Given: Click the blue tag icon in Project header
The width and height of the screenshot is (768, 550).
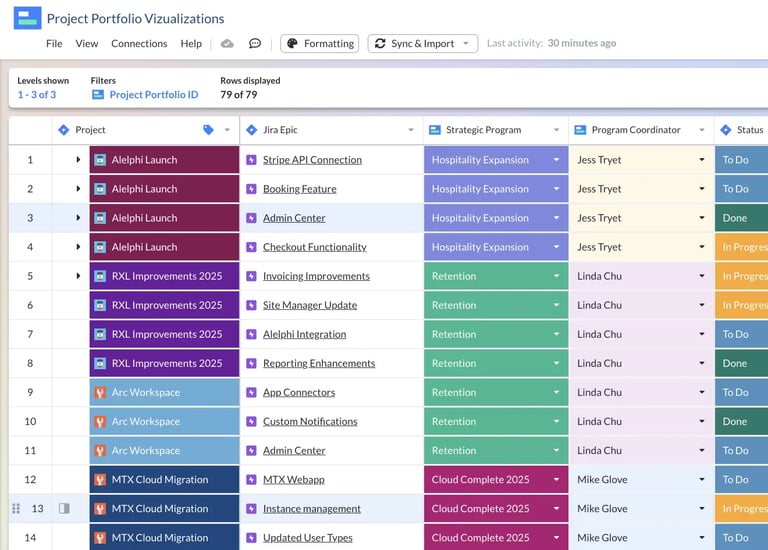Looking at the screenshot, I should pyautogui.click(x=208, y=130).
